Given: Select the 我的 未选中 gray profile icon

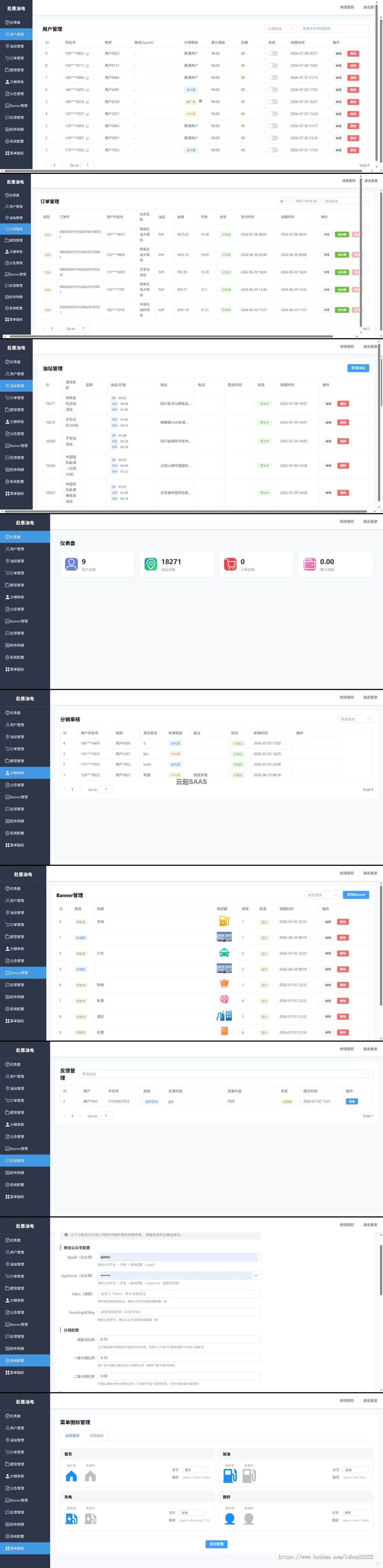Looking at the screenshot, I should click(249, 1518).
